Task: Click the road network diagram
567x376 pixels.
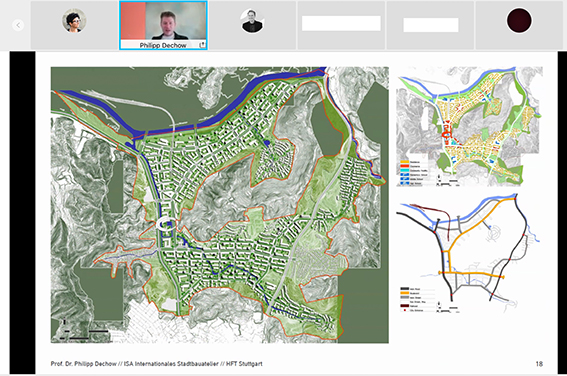Action: 469,253
